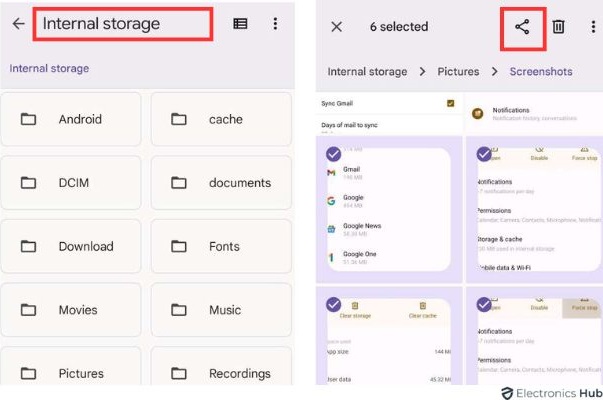Go to Internal storage breadcrumb in Screenshots path

pos(367,72)
